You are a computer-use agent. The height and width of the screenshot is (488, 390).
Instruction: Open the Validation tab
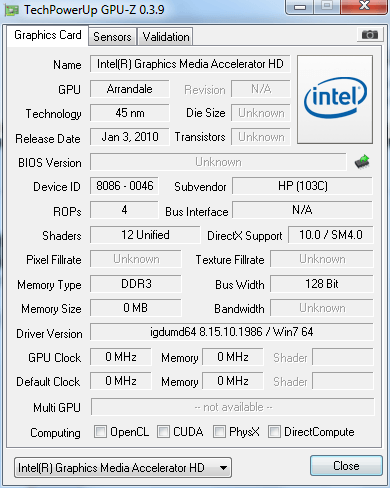pos(166,37)
